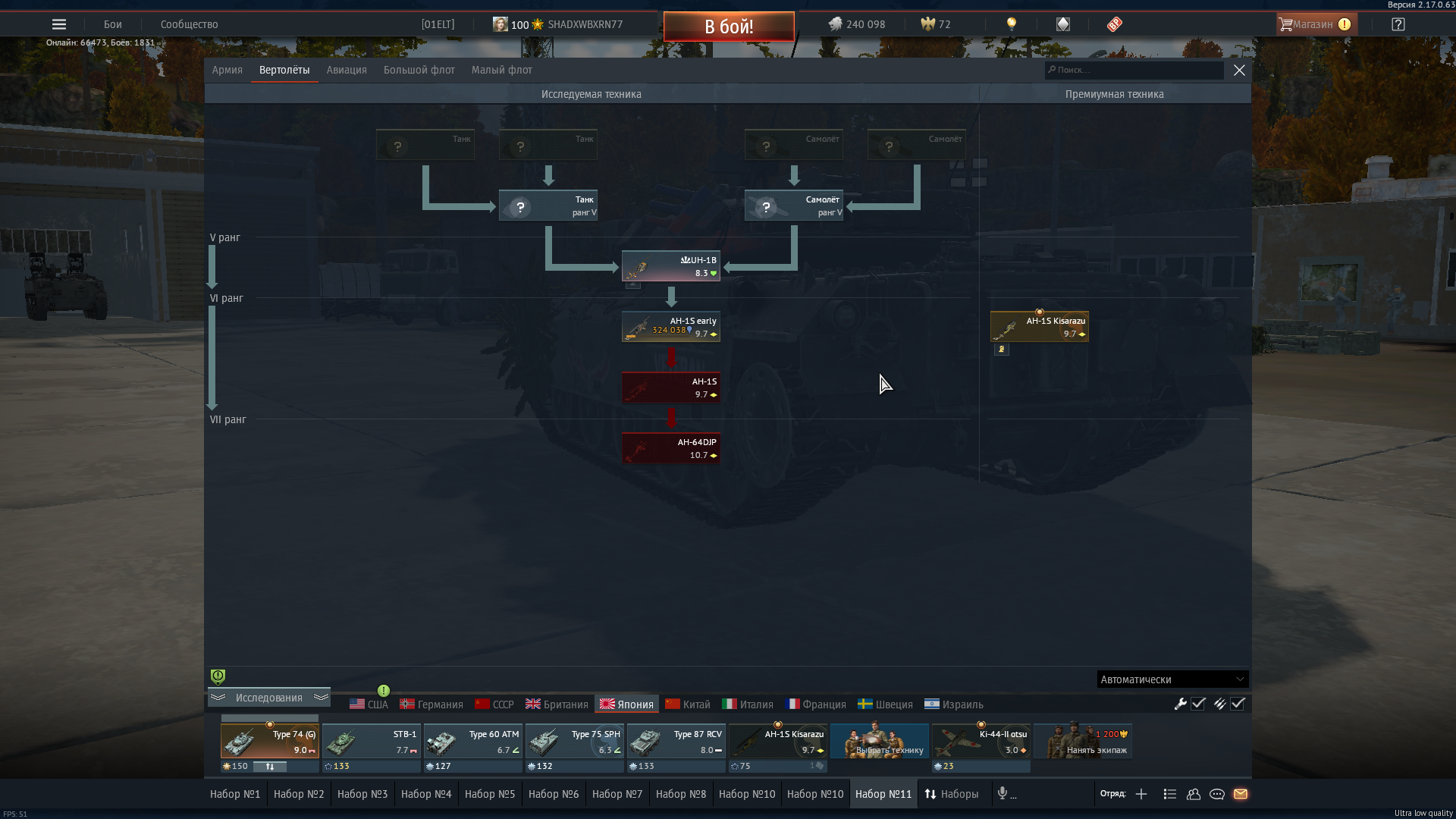Collapse the Исследования panel left chevron
Viewport: 1456px width, 819px height.
coord(218,697)
